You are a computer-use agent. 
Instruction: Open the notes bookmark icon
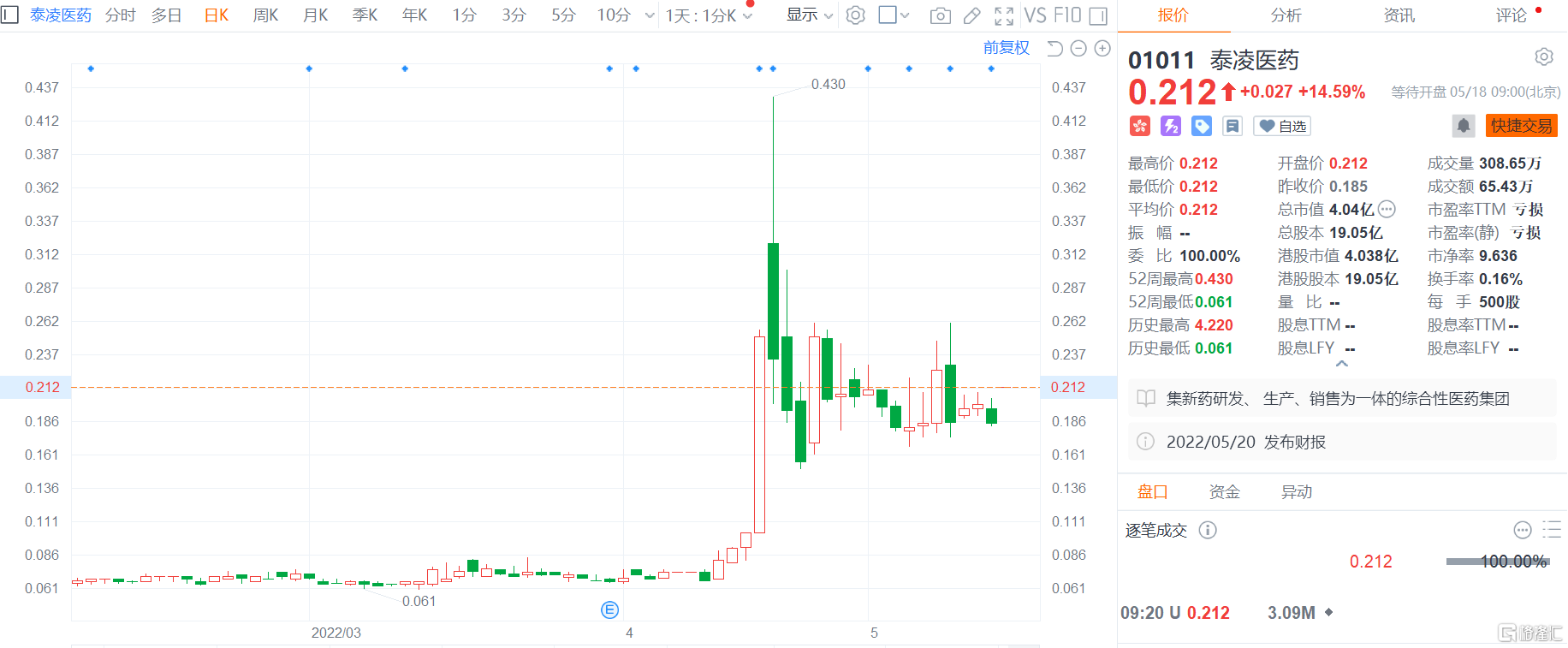click(x=1232, y=126)
